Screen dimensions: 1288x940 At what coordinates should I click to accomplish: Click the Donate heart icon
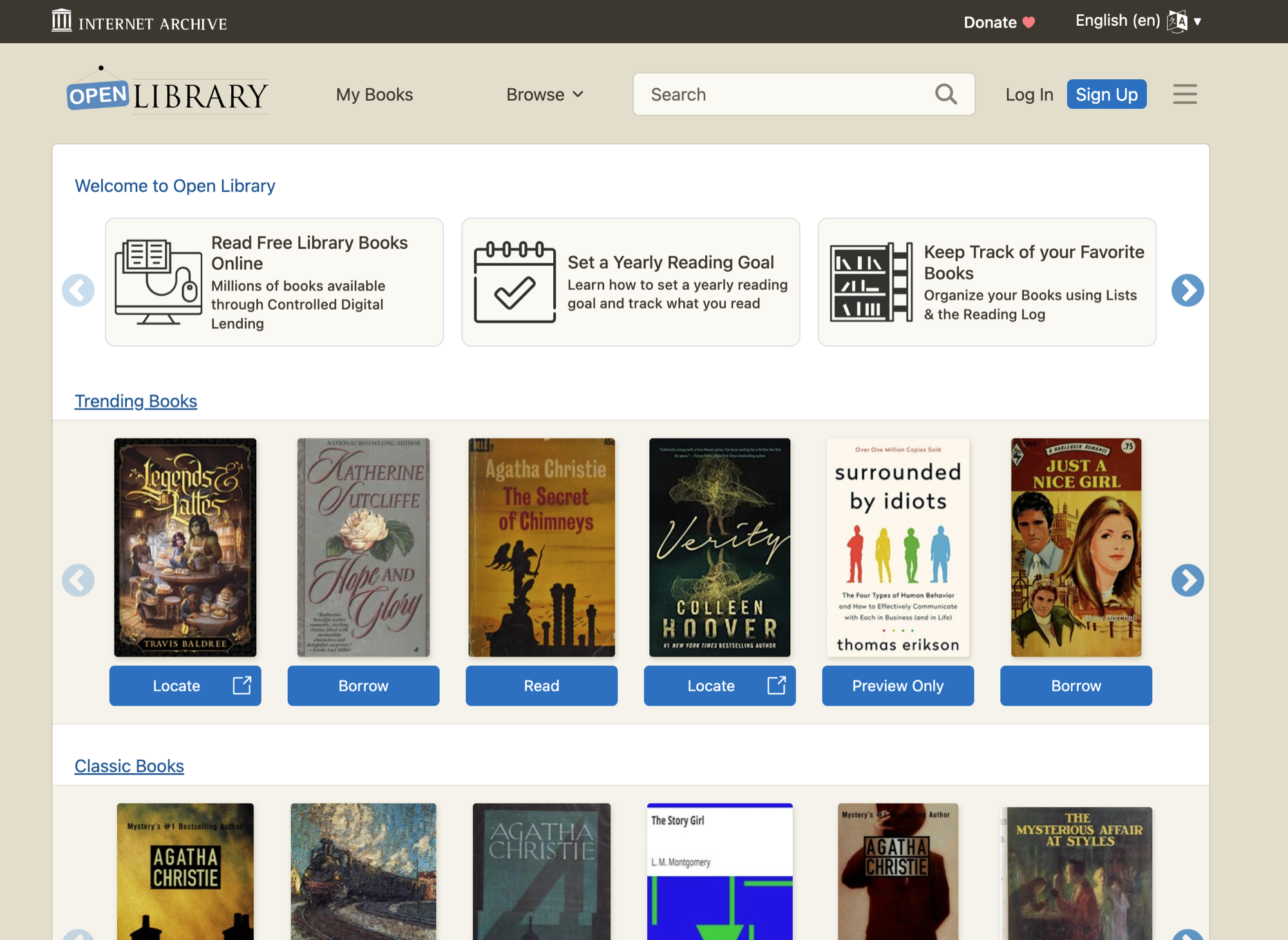click(x=1029, y=23)
